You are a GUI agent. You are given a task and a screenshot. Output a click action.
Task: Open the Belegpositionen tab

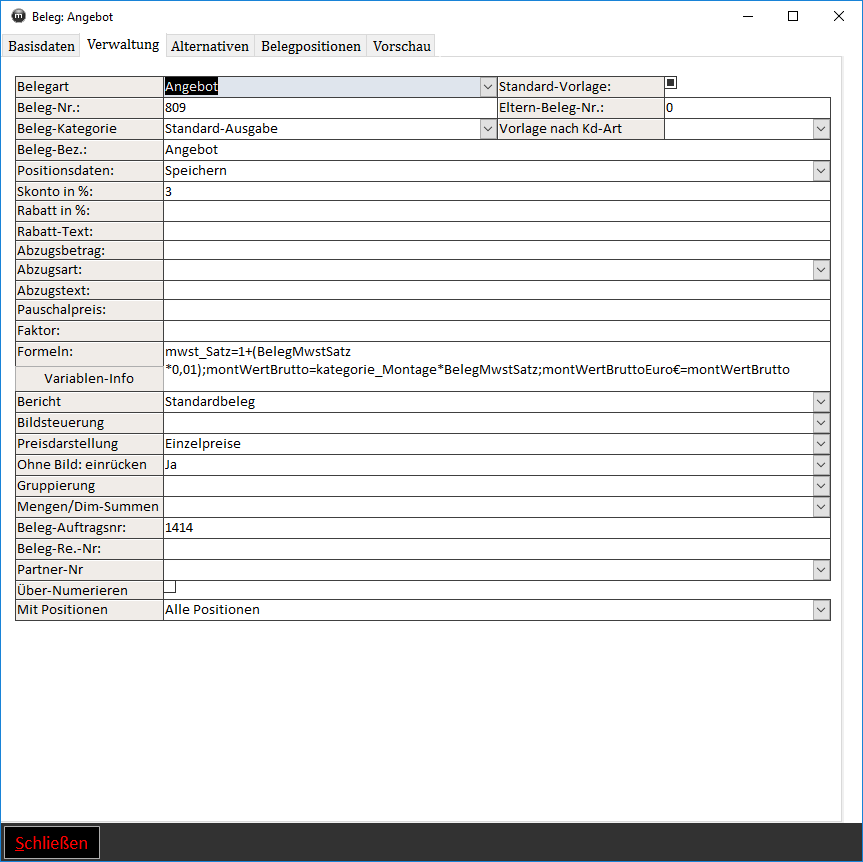tap(311, 46)
